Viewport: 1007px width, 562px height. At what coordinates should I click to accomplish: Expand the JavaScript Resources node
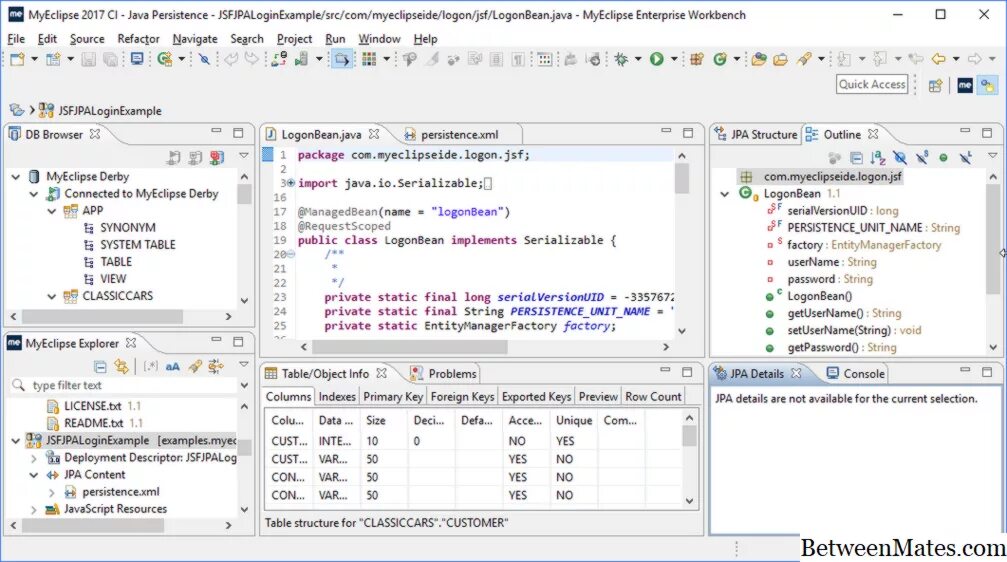pyautogui.click(x=34, y=509)
